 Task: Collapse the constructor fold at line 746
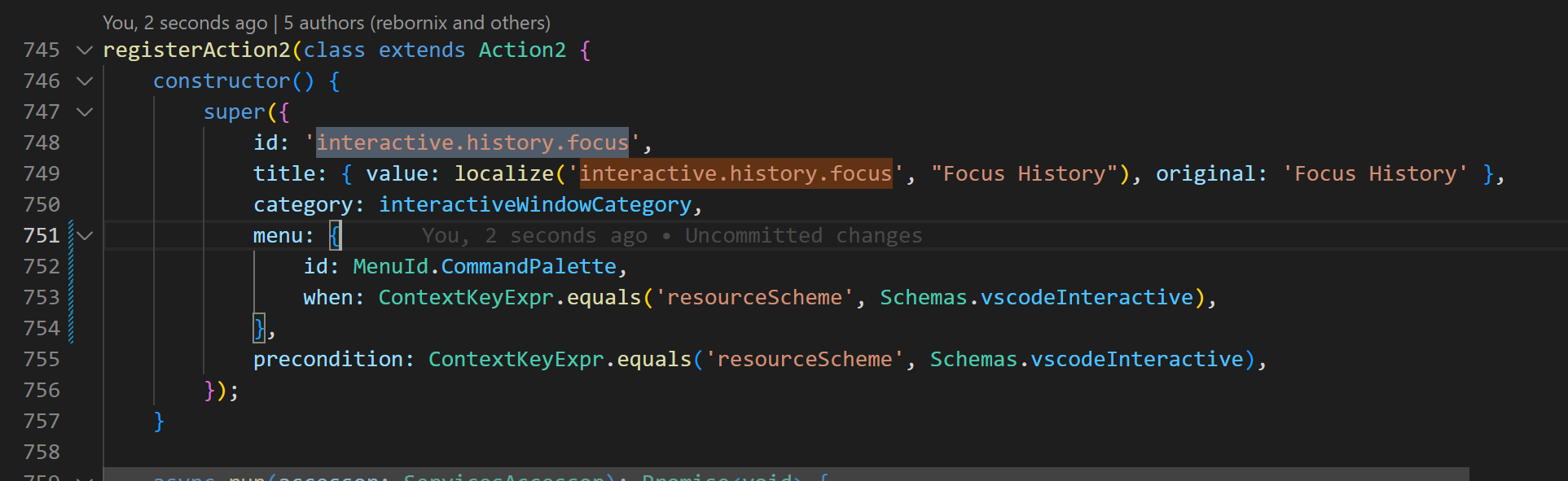[x=85, y=81]
